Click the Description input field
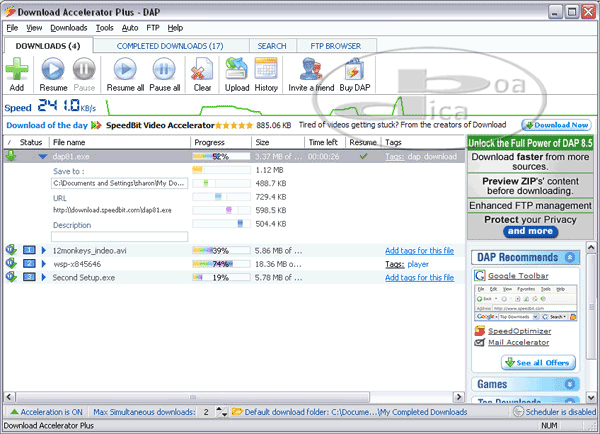Image resolution: width=600 pixels, height=434 pixels. [x=119, y=237]
